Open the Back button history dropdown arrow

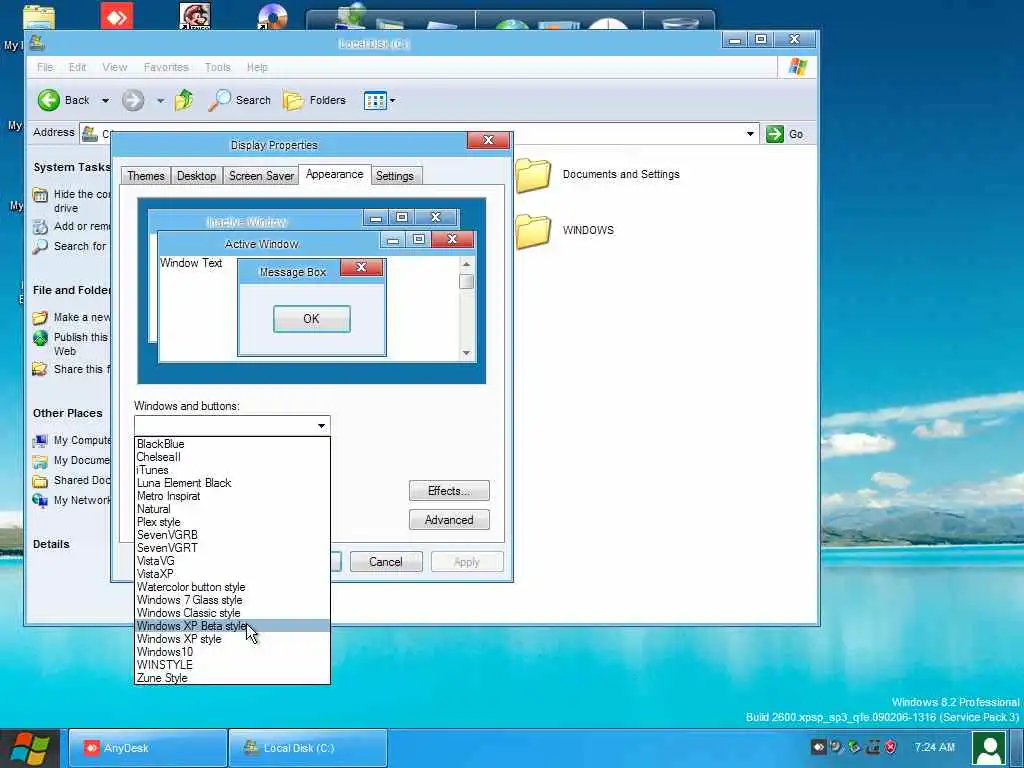click(x=105, y=101)
